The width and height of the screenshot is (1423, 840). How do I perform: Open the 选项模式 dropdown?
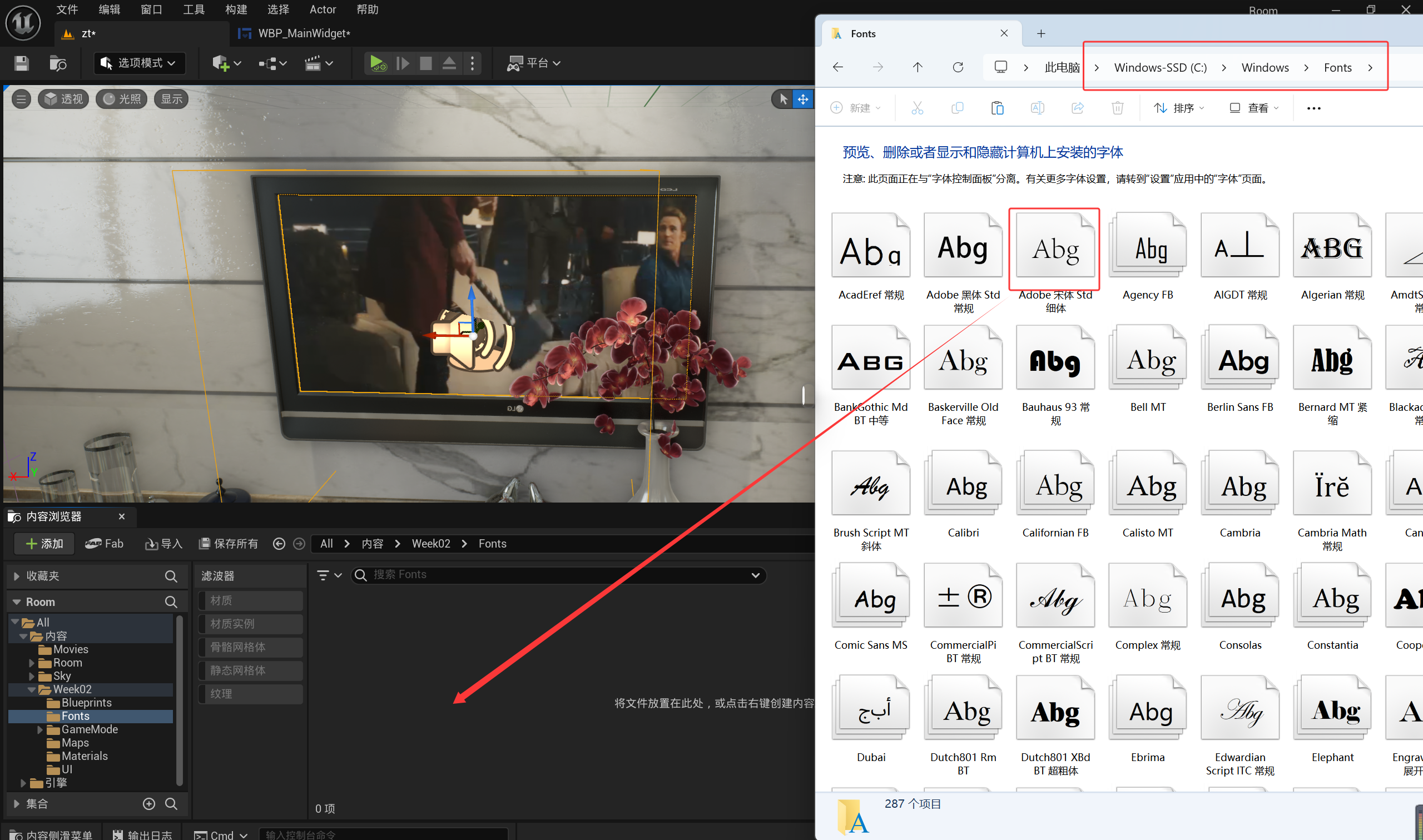click(139, 63)
